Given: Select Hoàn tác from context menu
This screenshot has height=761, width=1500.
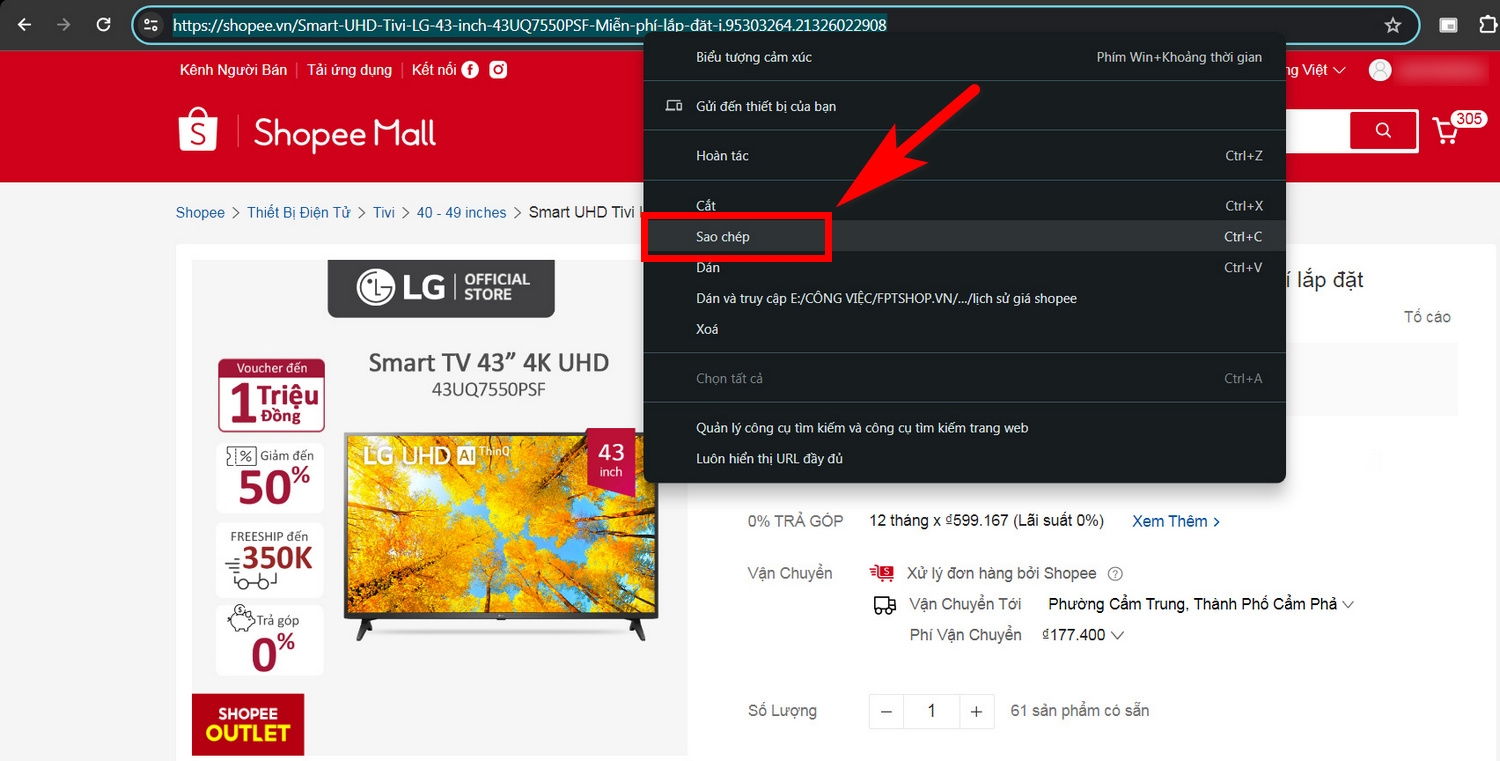Looking at the screenshot, I should (964, 156).
